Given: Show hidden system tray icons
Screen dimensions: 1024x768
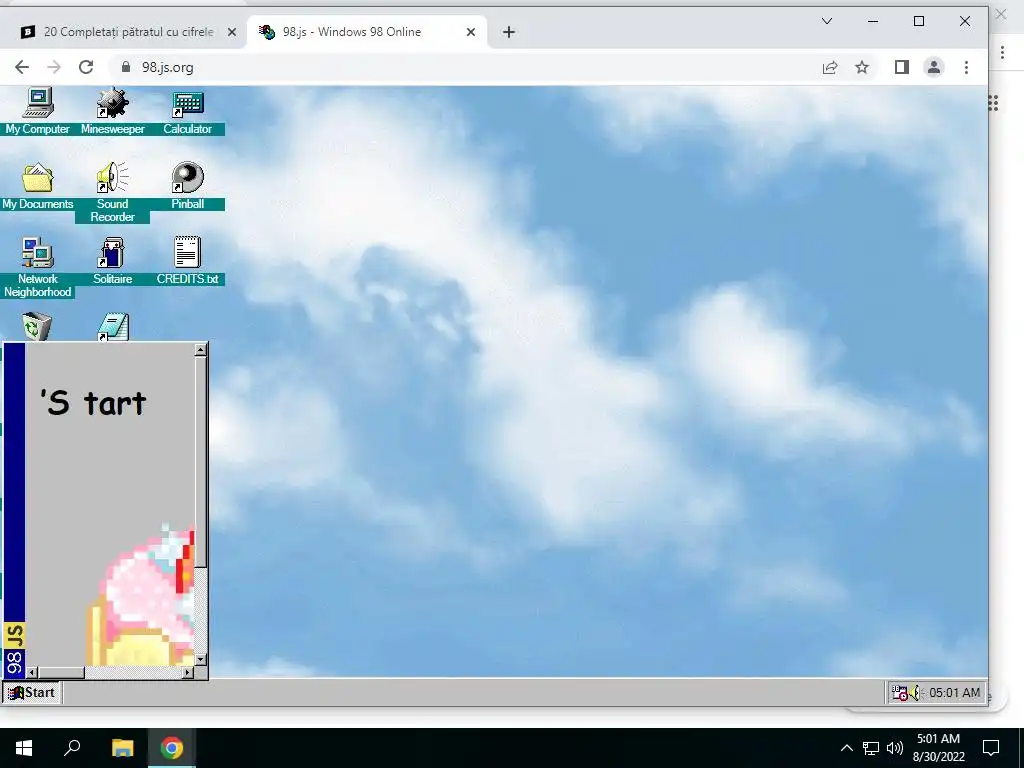Looking at the screenshot, I should point(846,748).
